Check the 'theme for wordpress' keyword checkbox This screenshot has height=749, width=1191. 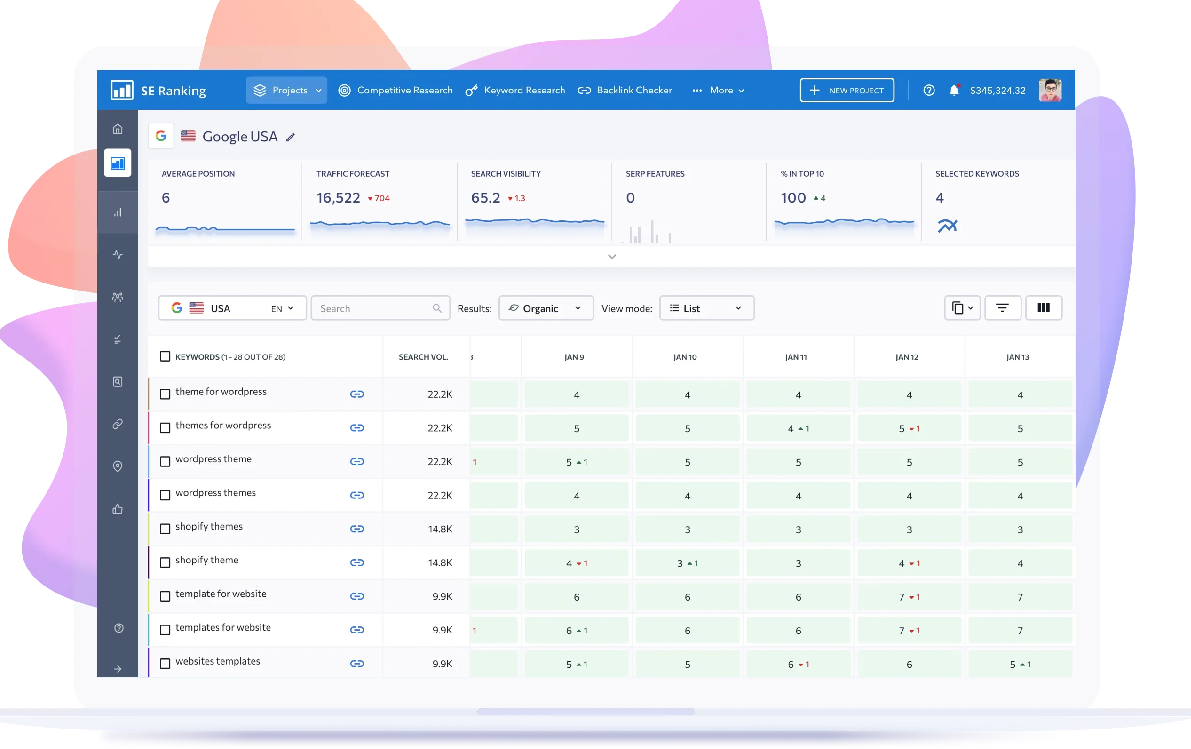pos(165,394)
